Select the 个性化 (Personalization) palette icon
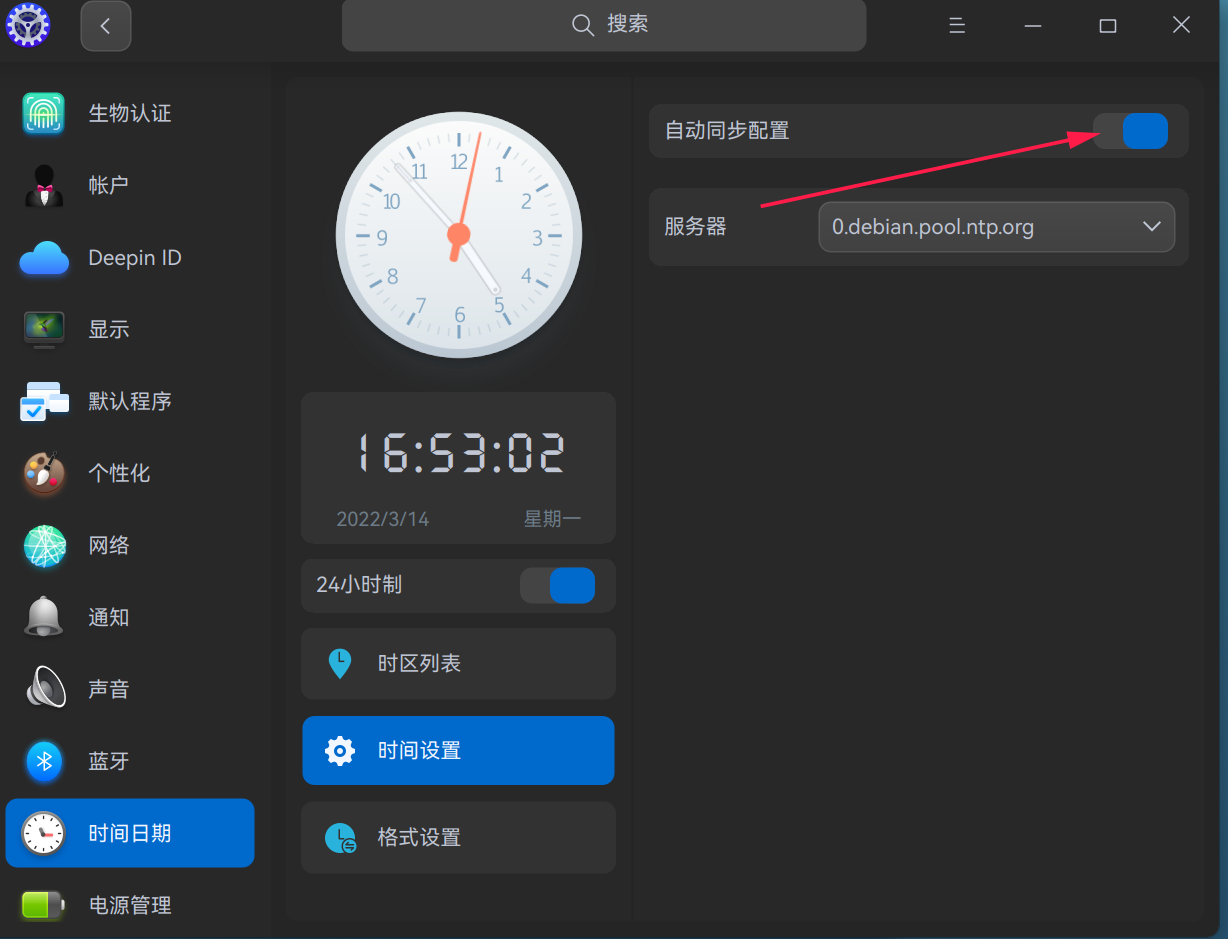This screenshot has height=939, width=1228. [43, 473]
